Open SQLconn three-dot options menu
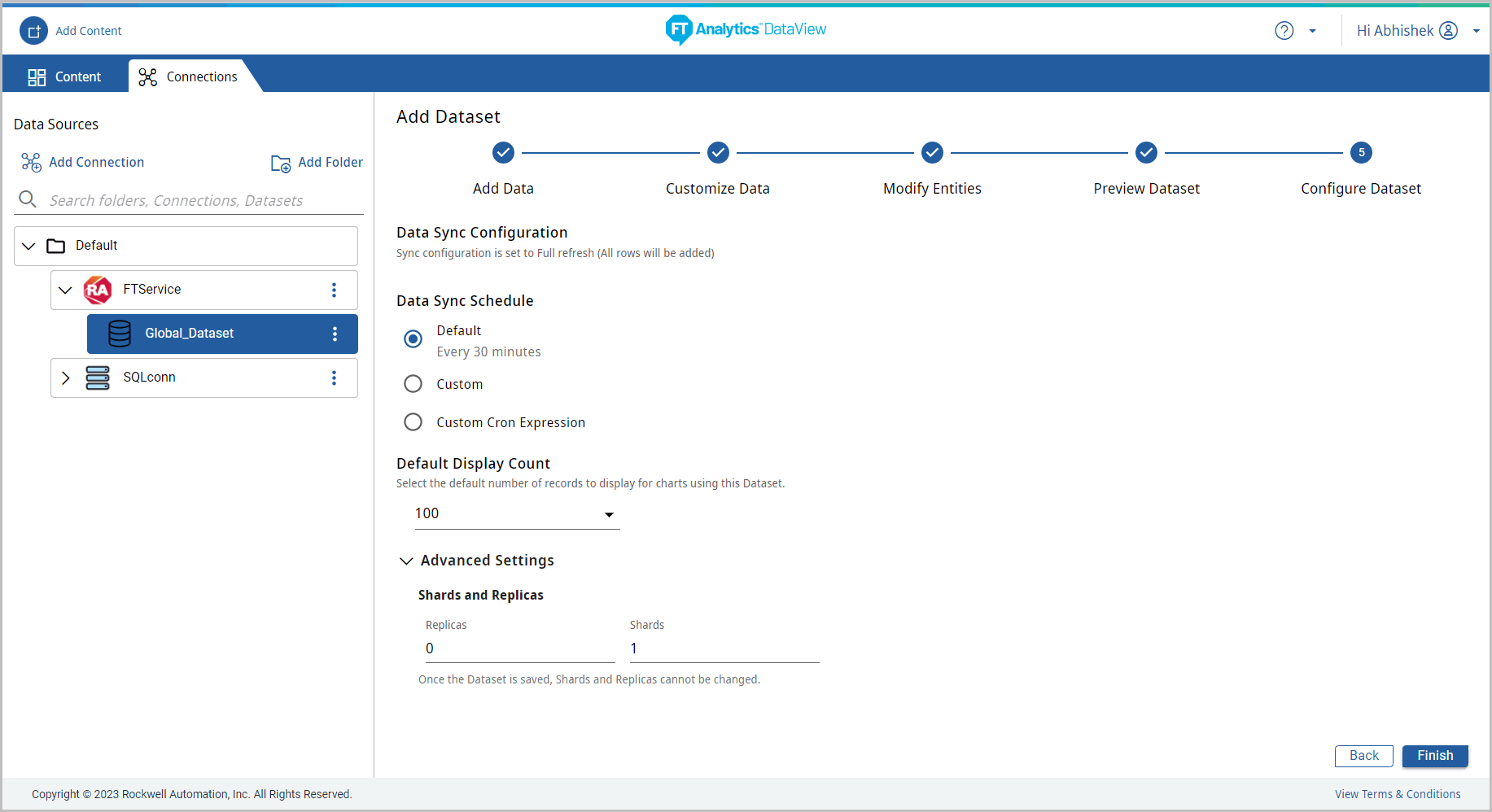The width and height of the screenshot is (1492, 812). pyautogui.click(x=334, y=378)
